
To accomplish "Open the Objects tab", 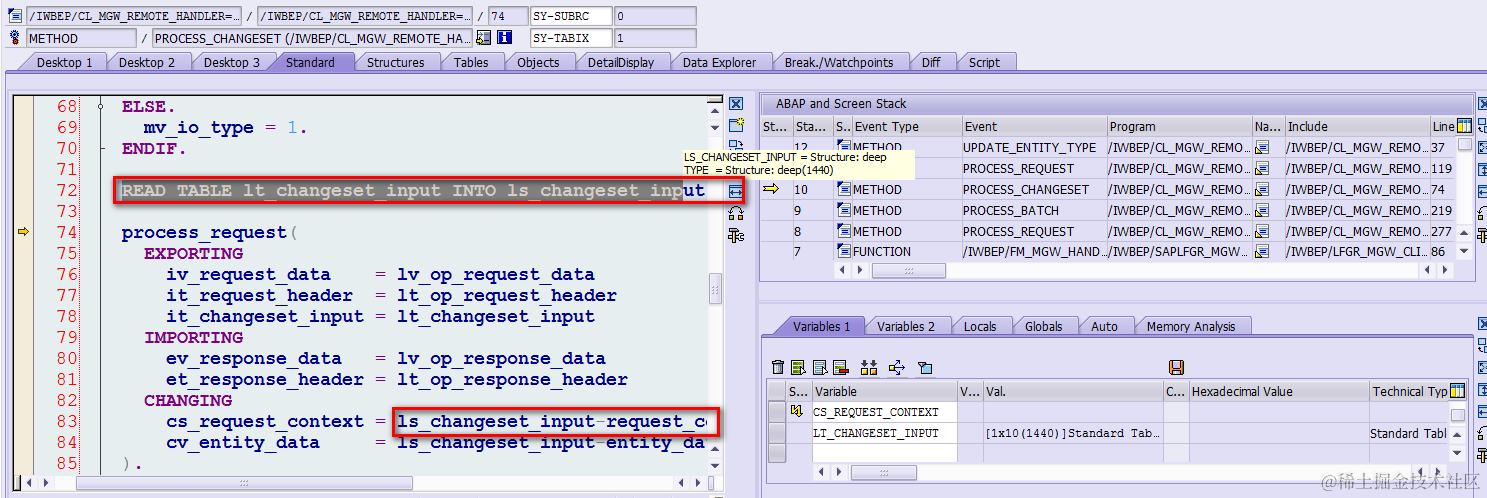I will tap(538, 62).
